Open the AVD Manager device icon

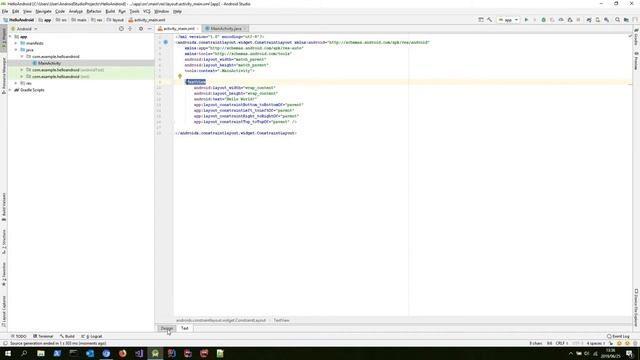point(598,20)
